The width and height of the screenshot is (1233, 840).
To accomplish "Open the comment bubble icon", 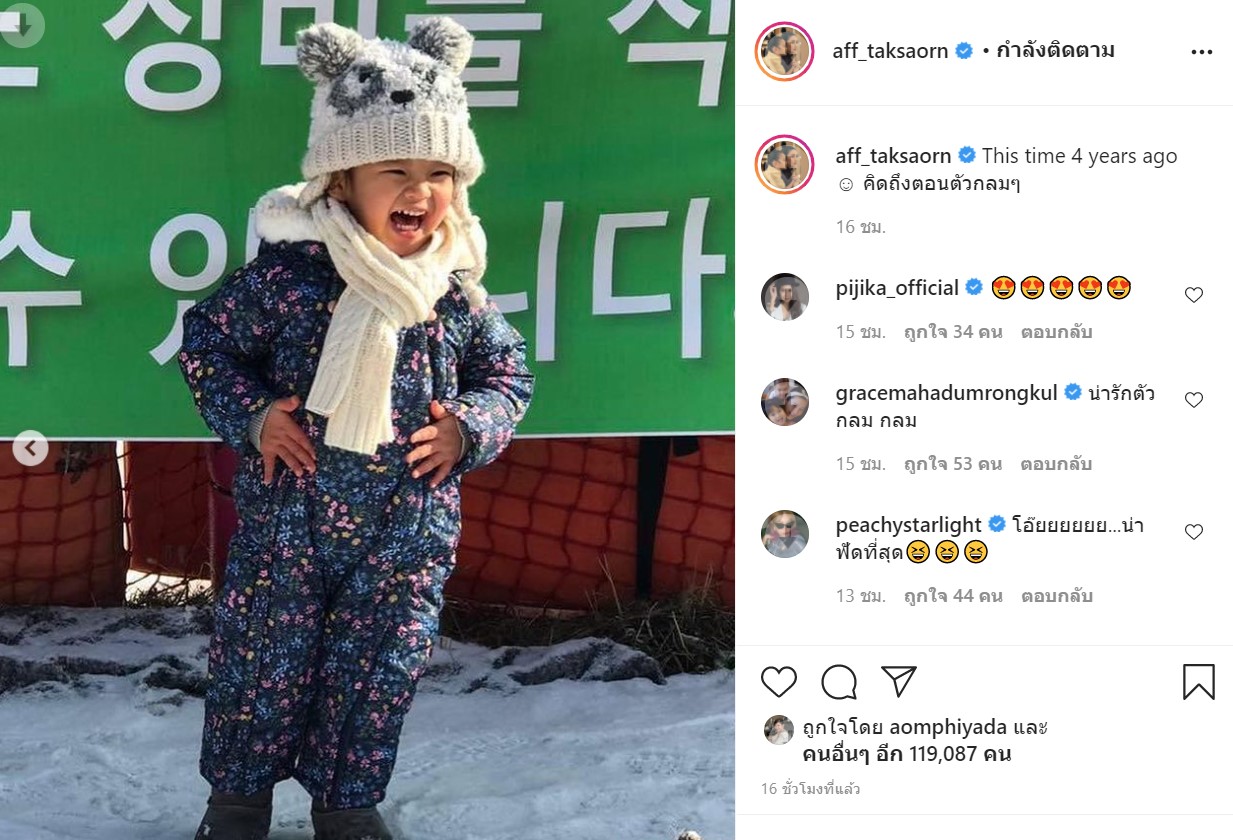I will coord(839,682).
